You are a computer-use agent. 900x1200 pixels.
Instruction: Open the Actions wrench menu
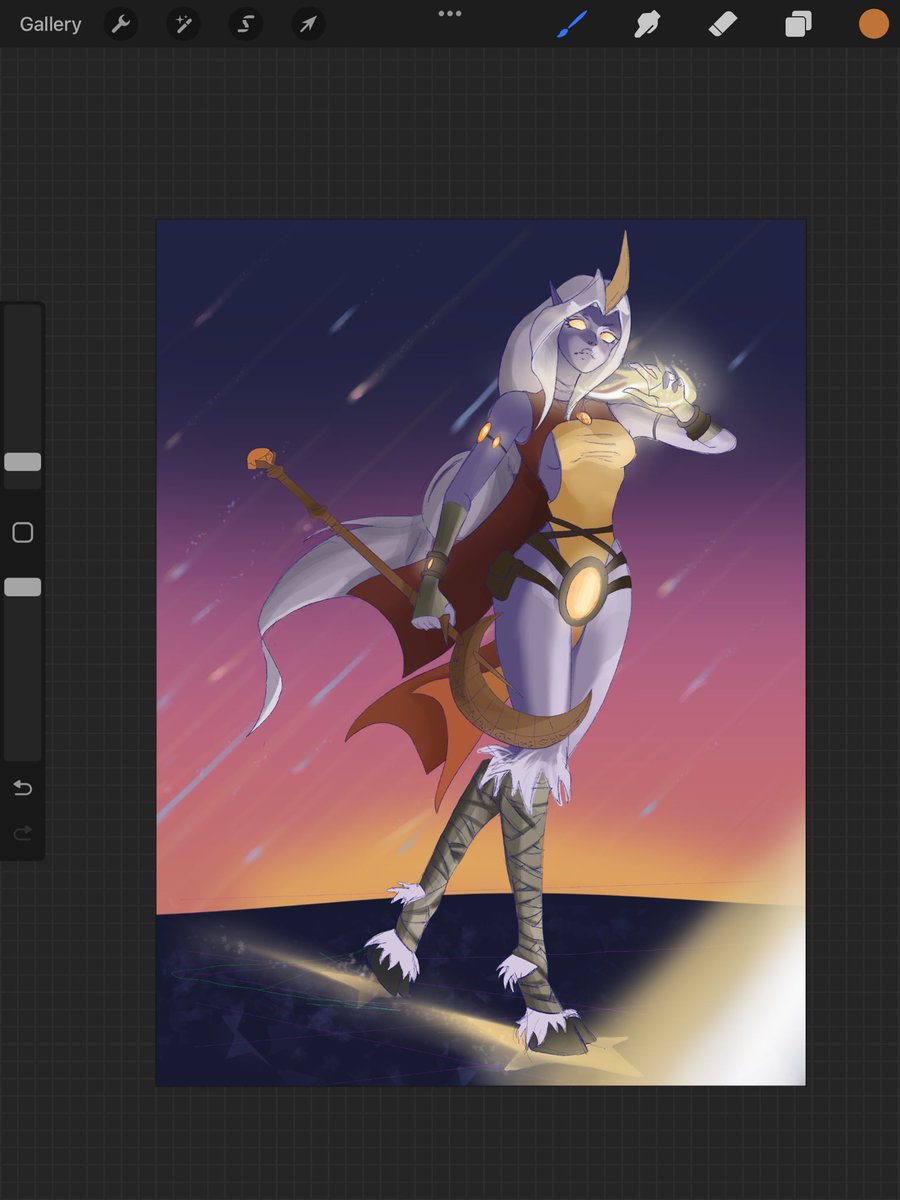[121, 24]
